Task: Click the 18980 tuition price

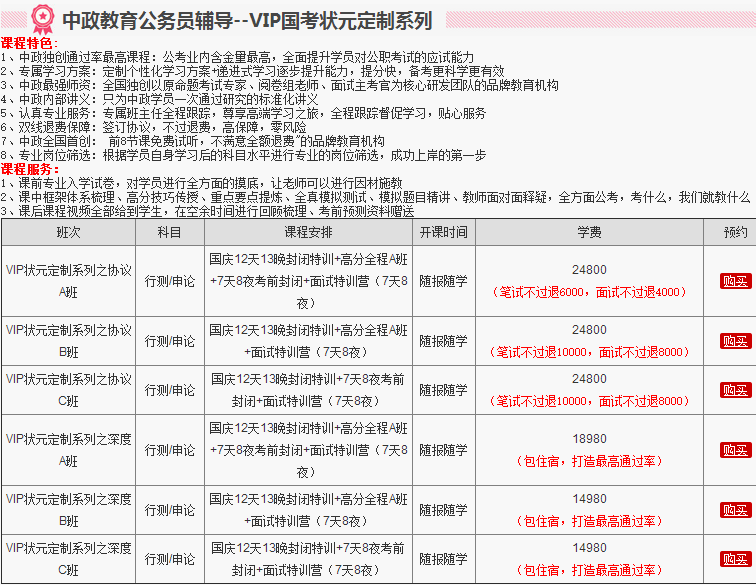Action: 589,439
